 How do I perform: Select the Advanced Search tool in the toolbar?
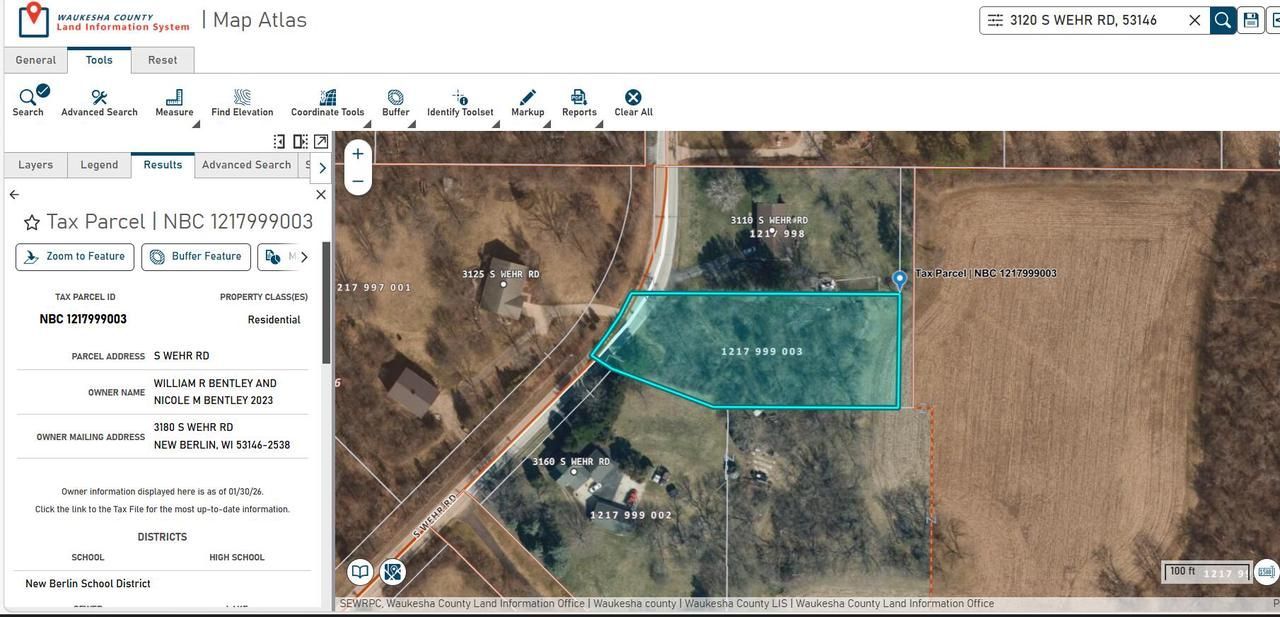pos(99,102)
